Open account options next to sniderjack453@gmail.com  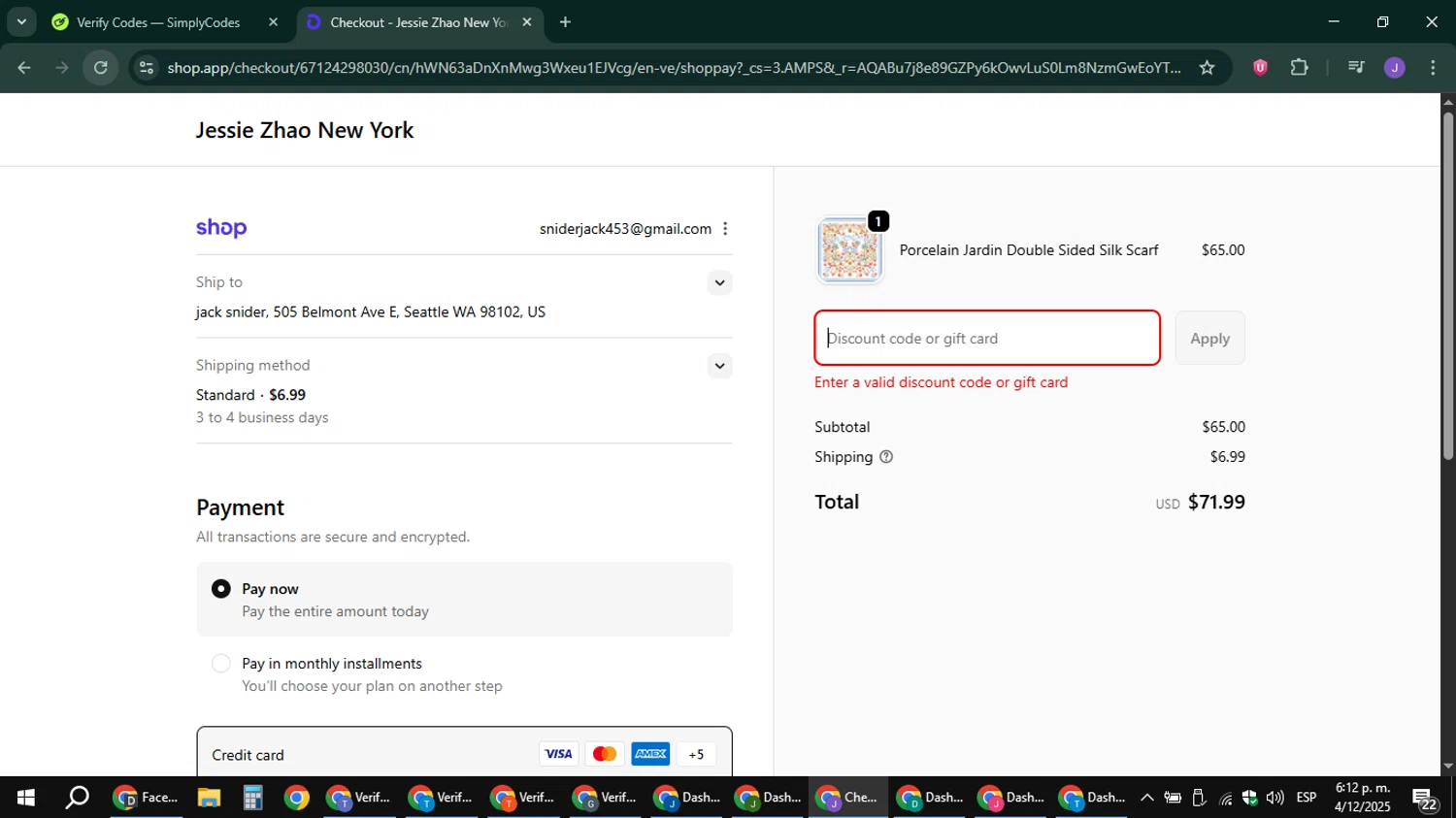pyautogui.click(x=725, y=229)
